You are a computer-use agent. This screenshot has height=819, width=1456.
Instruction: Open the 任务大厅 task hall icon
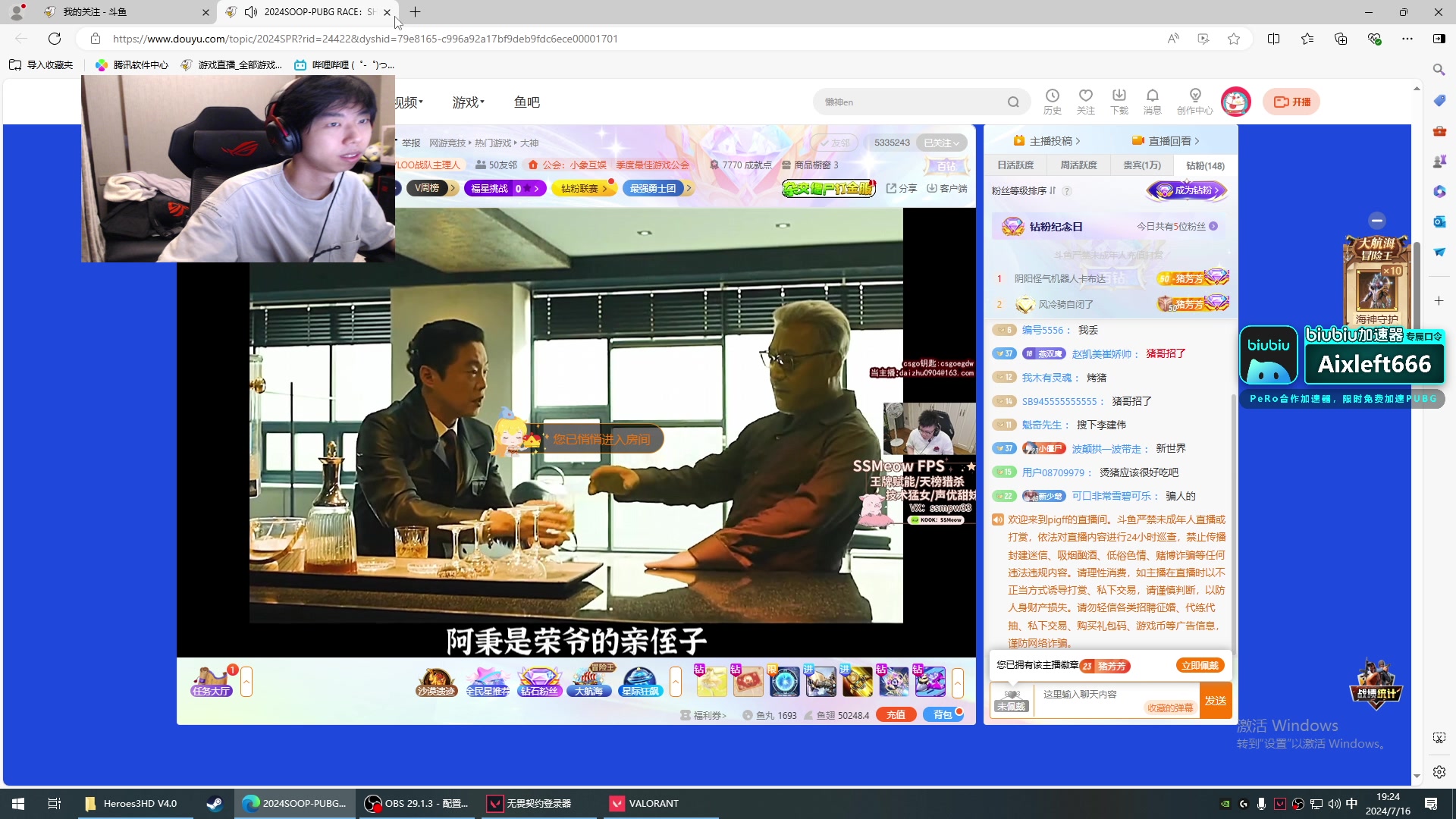(212, 682)
